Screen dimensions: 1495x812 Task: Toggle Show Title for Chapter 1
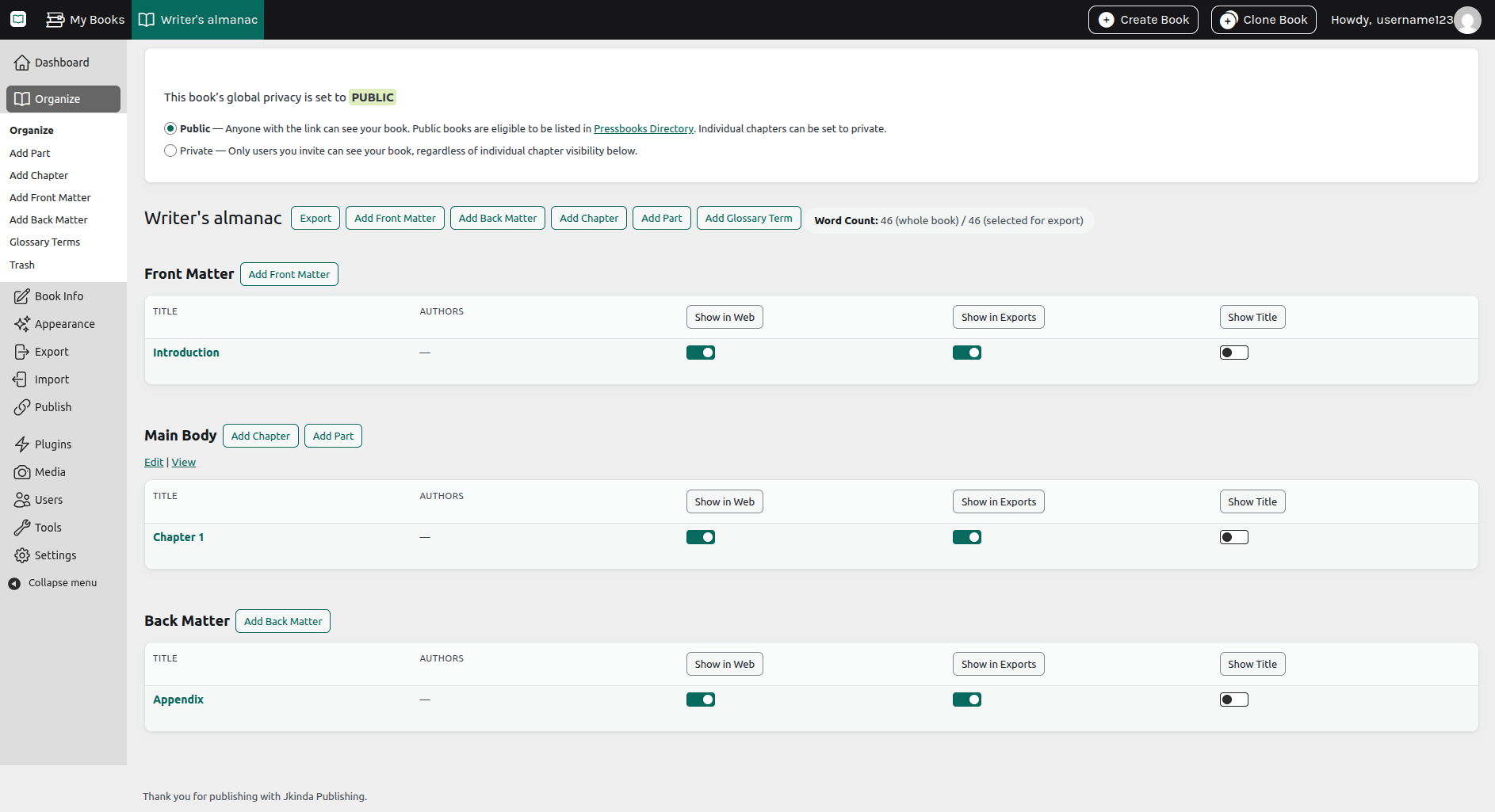pyautogui.click(x=1234, y=537)
